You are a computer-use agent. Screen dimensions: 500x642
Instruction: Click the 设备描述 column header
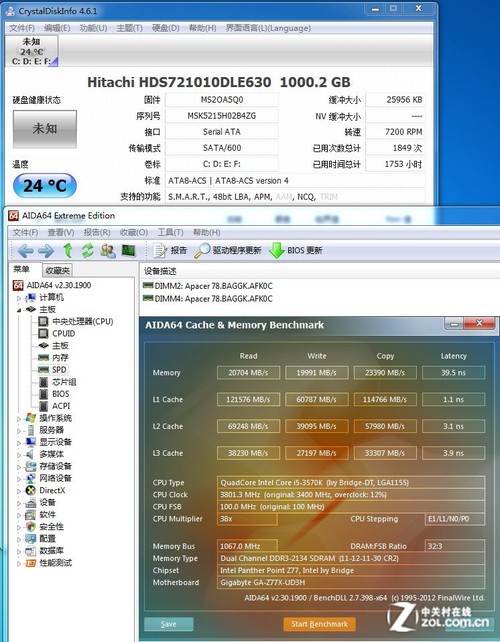160,271
